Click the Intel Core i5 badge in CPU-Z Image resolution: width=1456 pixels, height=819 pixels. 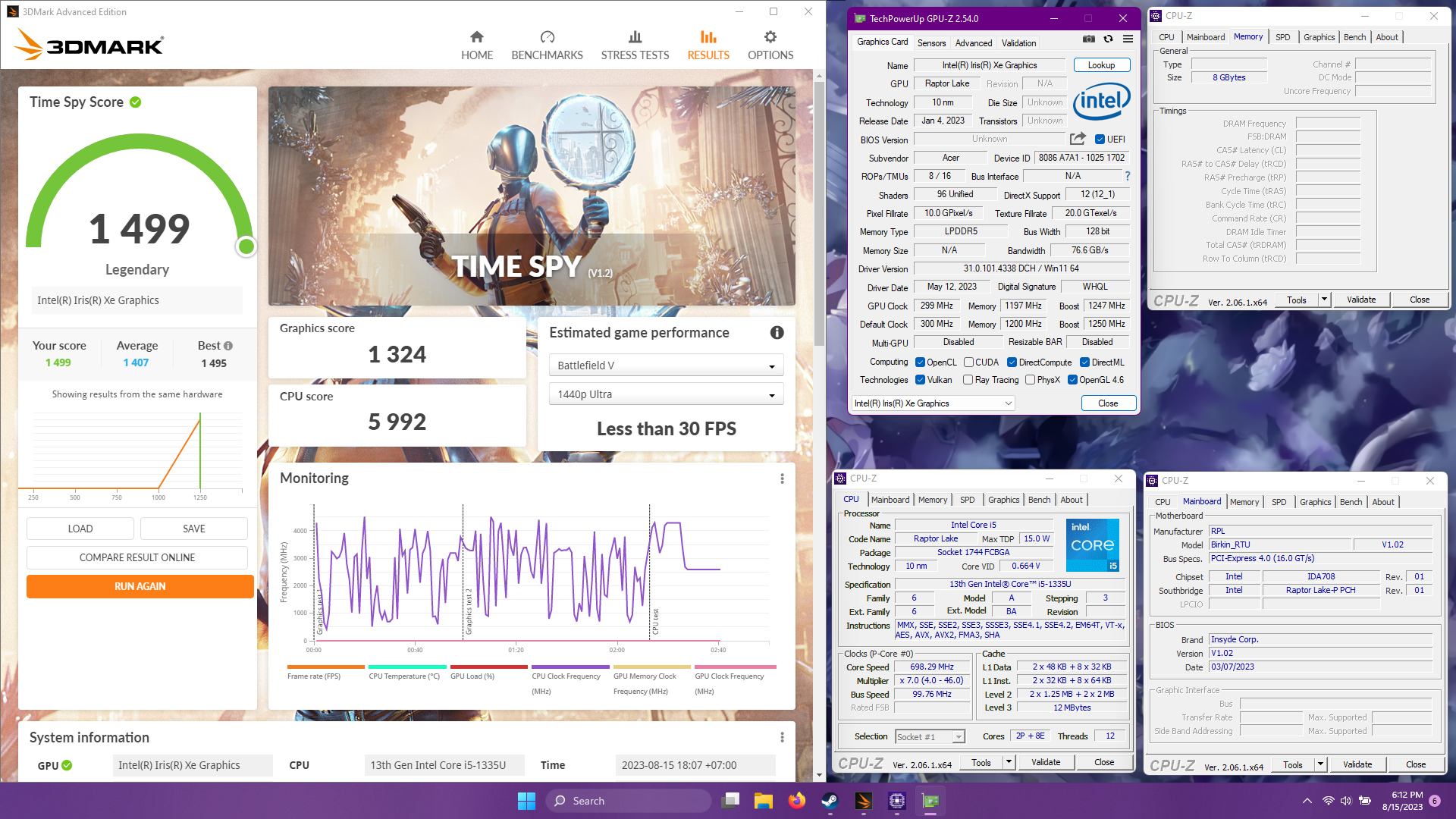(1092, 545)
